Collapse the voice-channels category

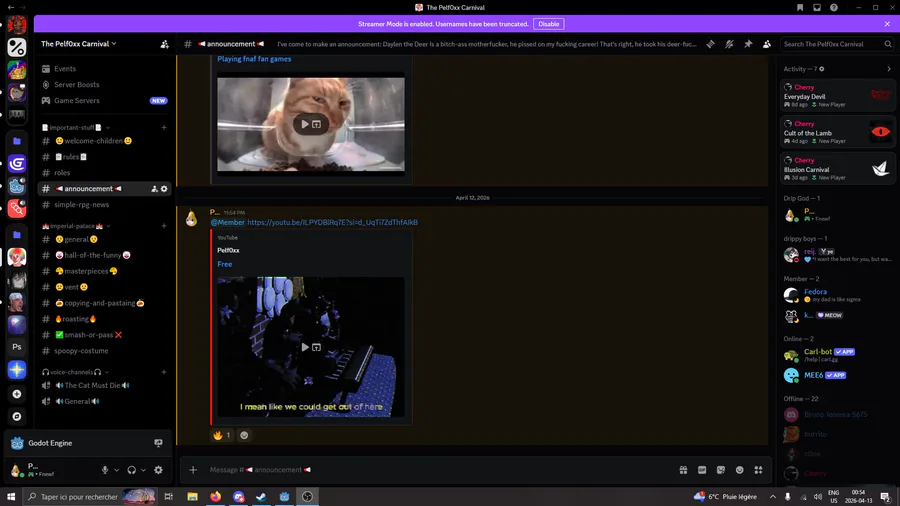pos(75,372)
